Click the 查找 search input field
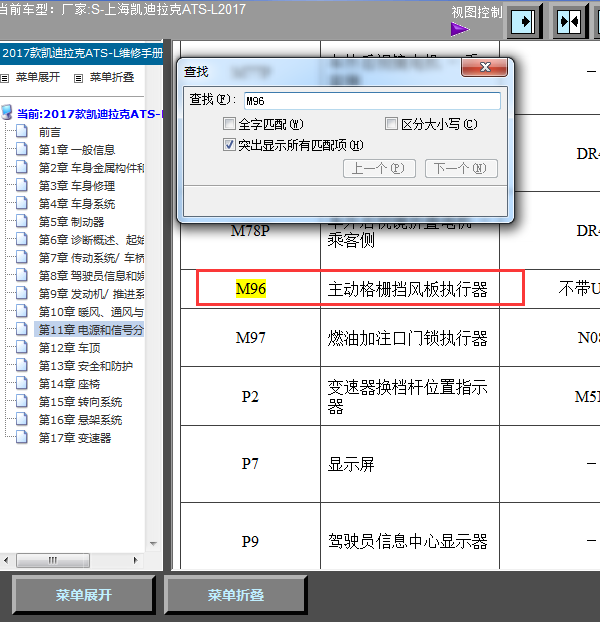Image resolution: width=600 pixels, height=622 pixels. 372,101
